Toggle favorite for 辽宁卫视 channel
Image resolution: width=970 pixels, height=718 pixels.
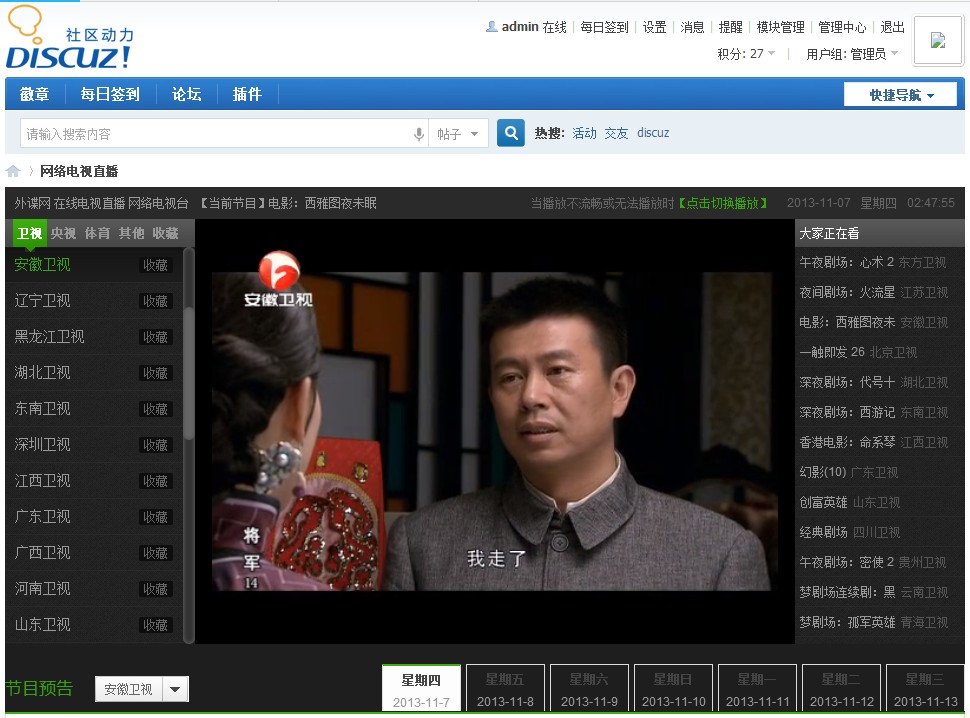(155, 301)
